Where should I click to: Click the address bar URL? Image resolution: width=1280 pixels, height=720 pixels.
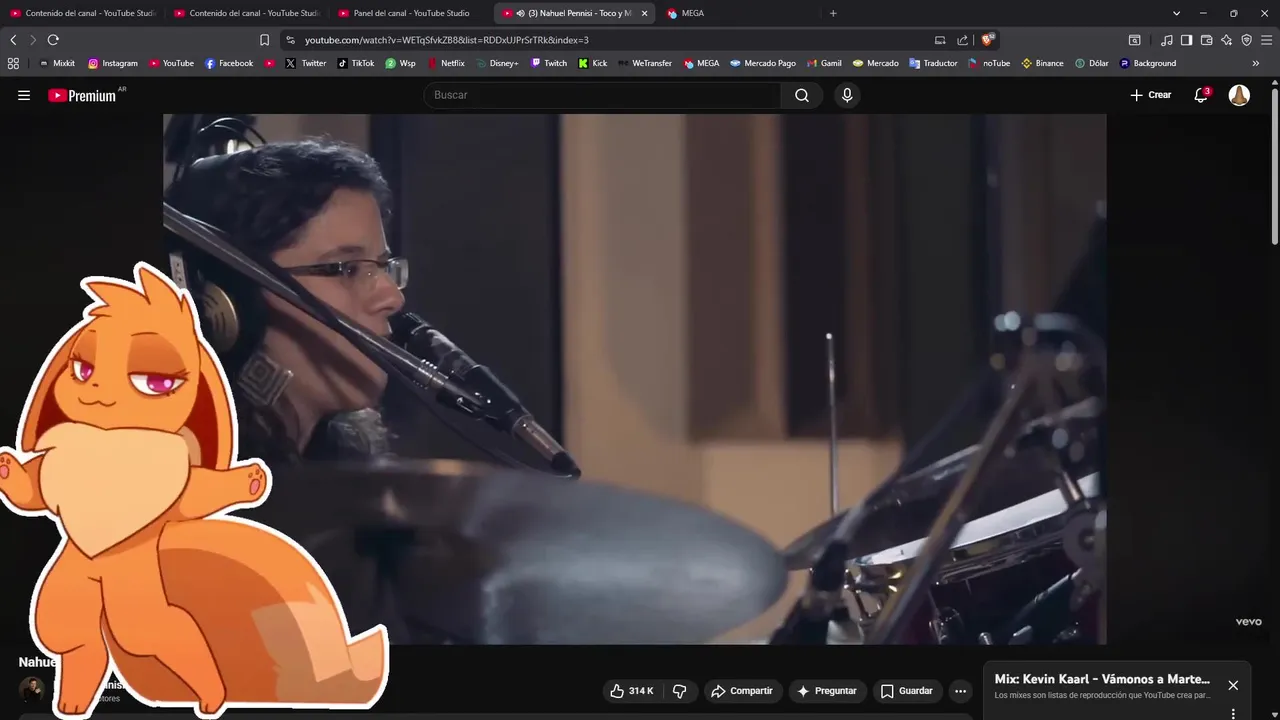click(x=447, y=40)
